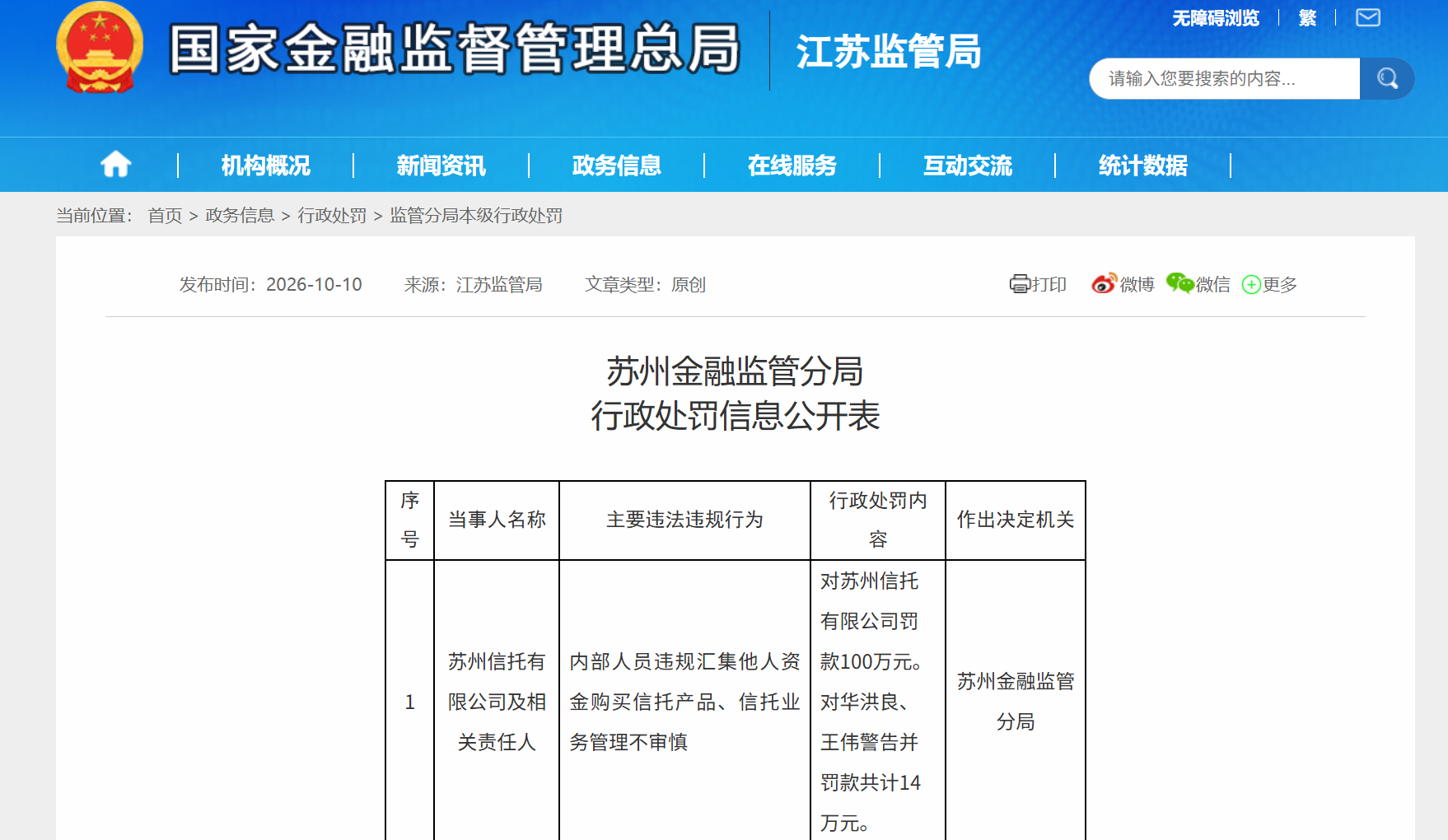The width and height of the screenshot is (1448, 840).
Task: Open the 互动交流 menu
Action: point(967,166)
